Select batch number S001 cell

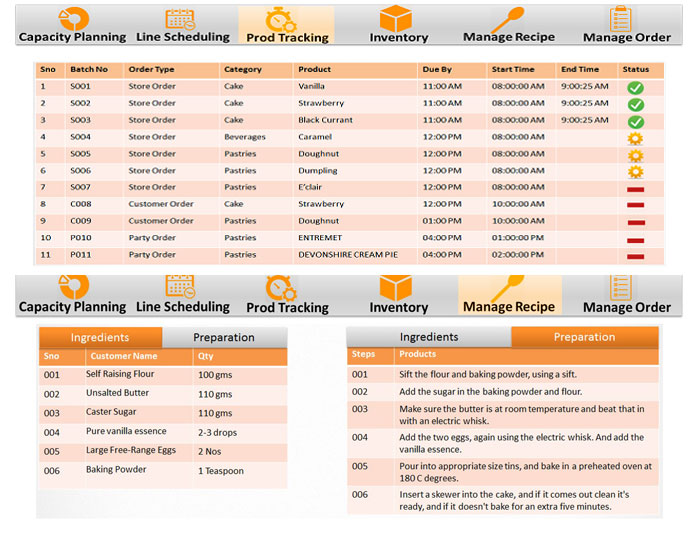pyautogui.click(x=80, y=87)
